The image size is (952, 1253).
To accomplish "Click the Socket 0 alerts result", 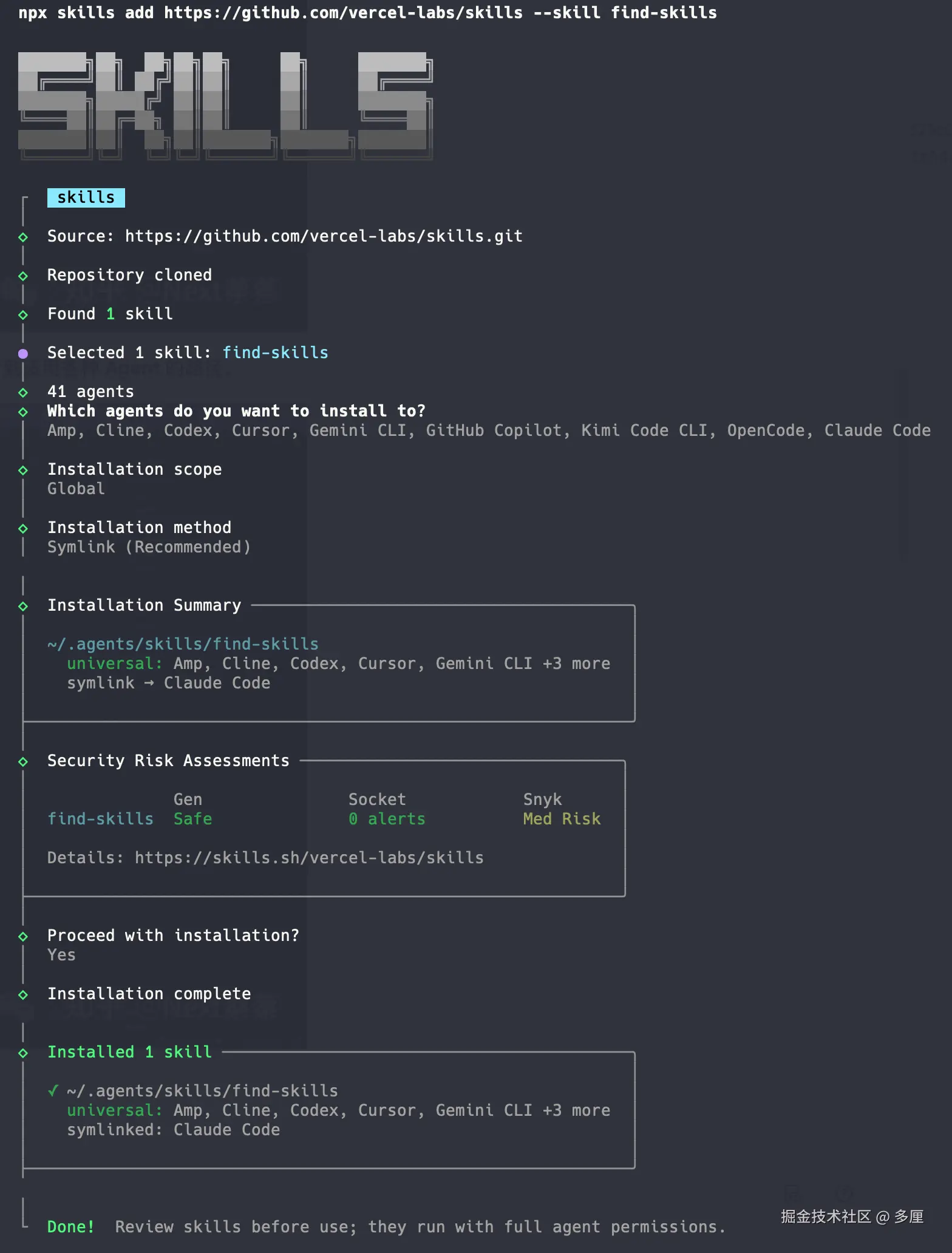I will coord(387,819).
